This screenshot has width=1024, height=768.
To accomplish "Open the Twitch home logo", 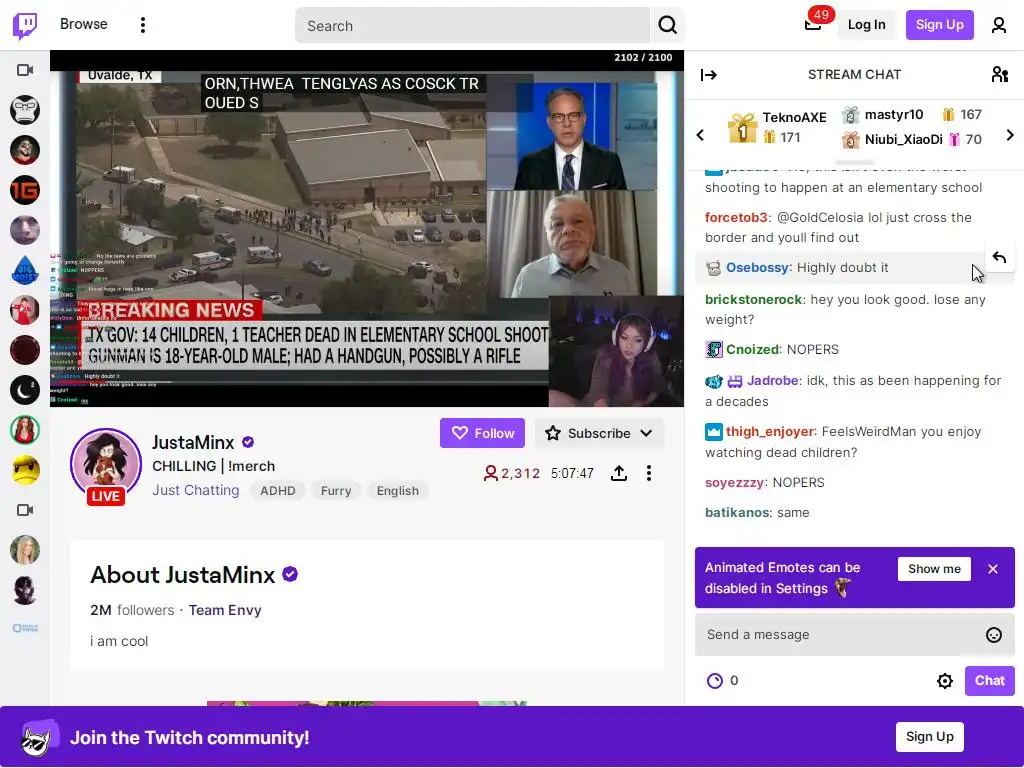I will click(25, 25).
